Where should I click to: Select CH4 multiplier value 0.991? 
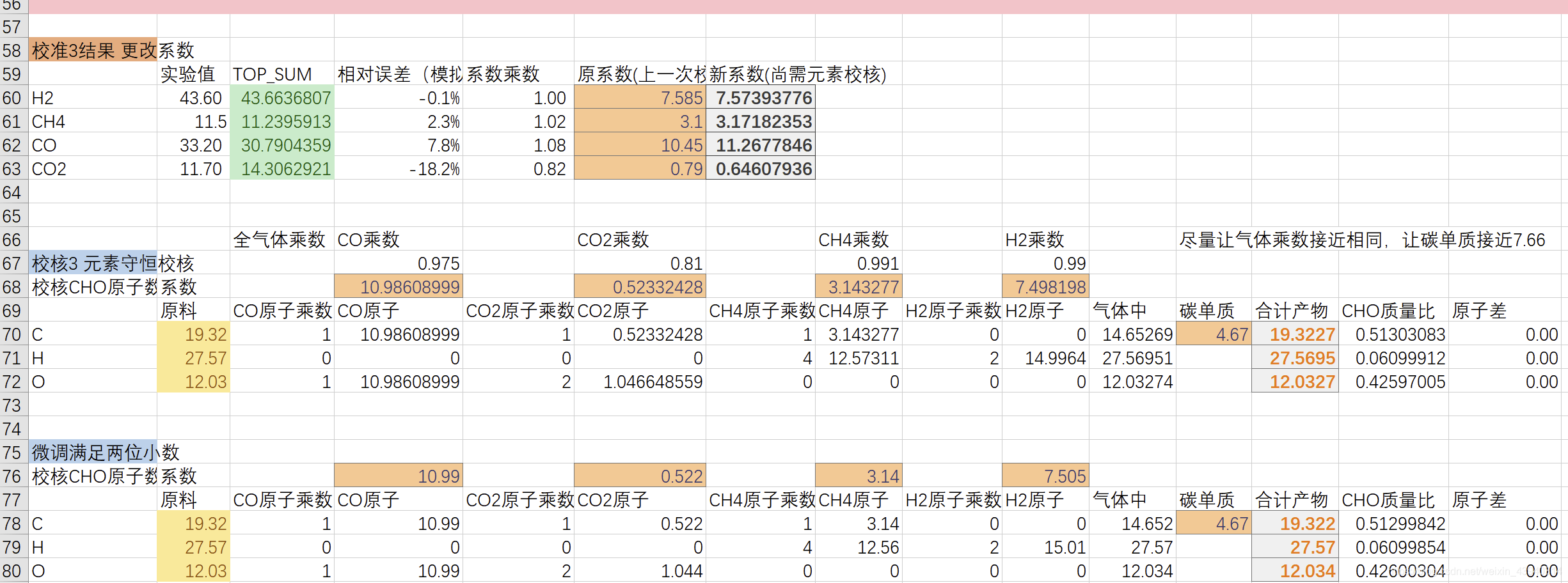click(859, 263)
